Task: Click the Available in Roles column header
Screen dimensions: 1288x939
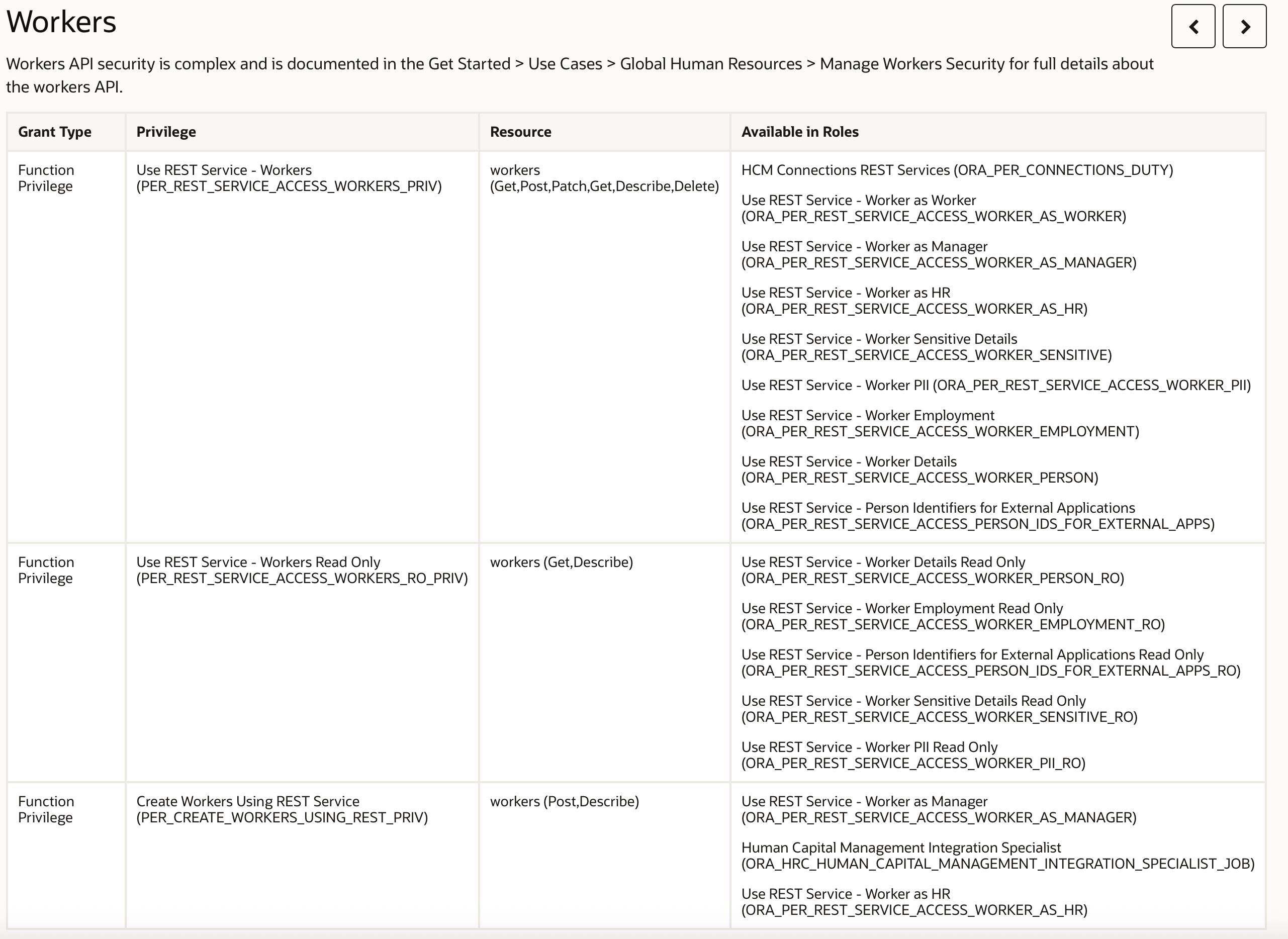Action: tap(799, 131)
